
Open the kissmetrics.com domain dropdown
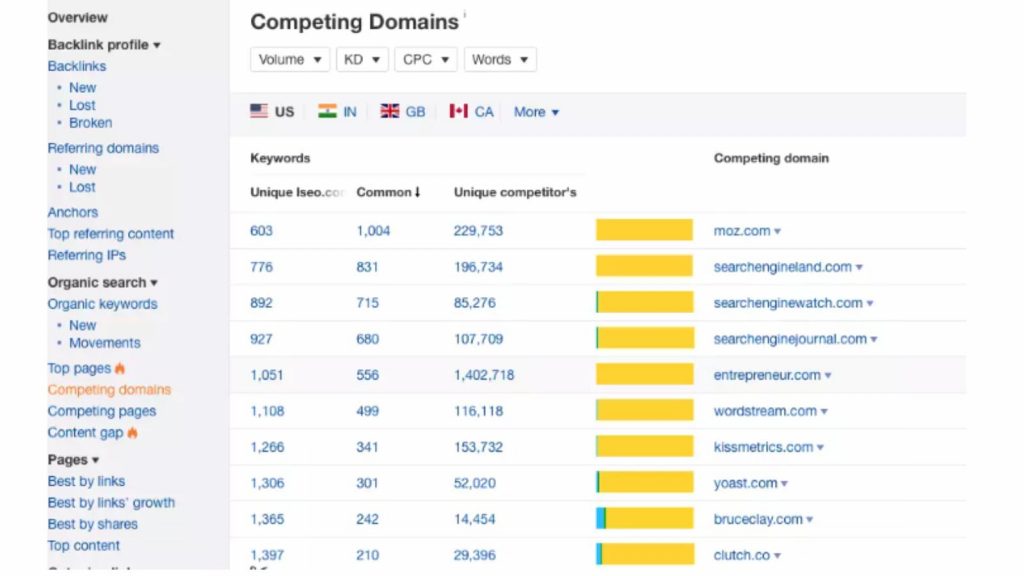(820, 447)
